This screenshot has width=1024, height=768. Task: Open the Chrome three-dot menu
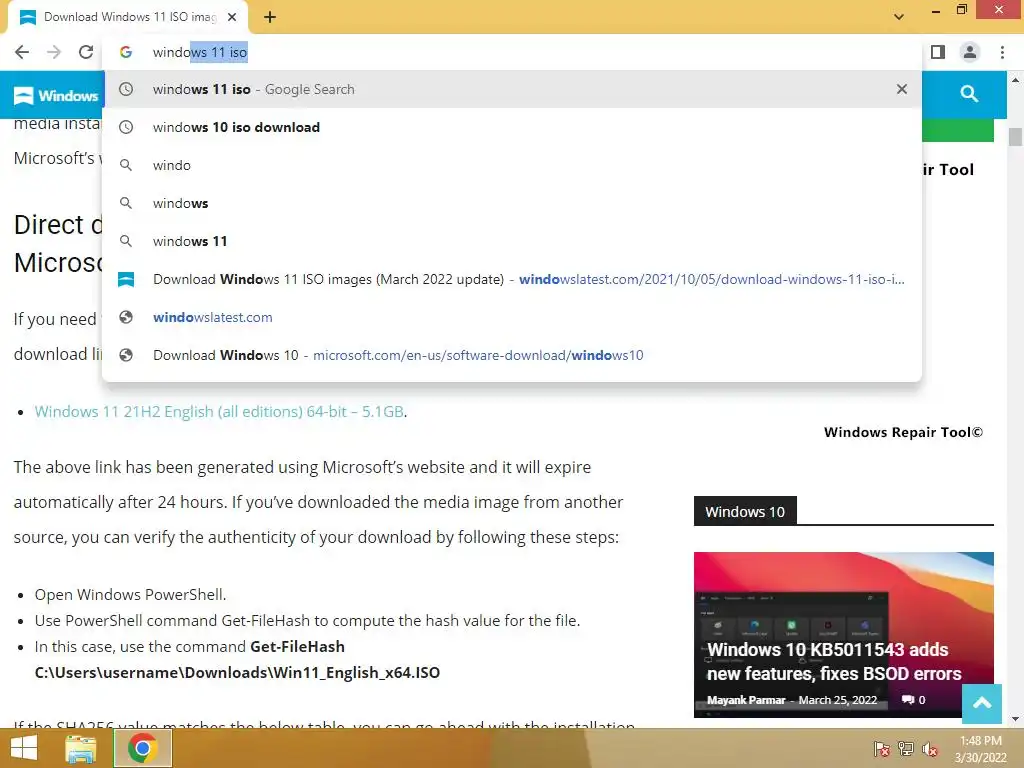[1002, 52]
